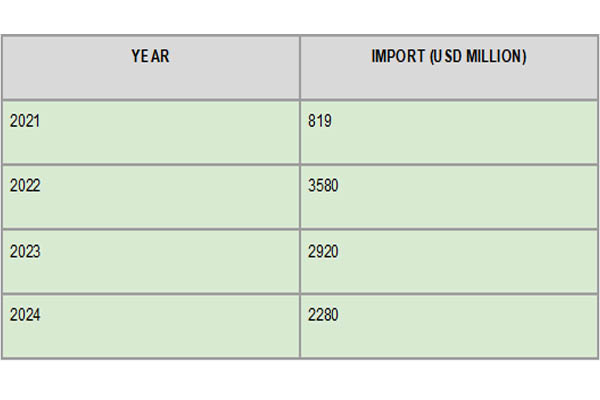Click the 3580 import value
This screenshot has height=400, width=600.
(x=323, y=186)
